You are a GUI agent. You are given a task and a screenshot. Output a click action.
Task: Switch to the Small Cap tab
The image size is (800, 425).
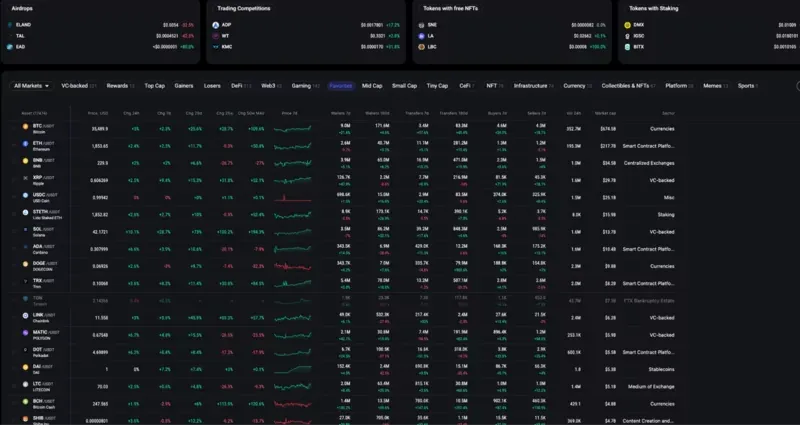[x=405, y=86]
